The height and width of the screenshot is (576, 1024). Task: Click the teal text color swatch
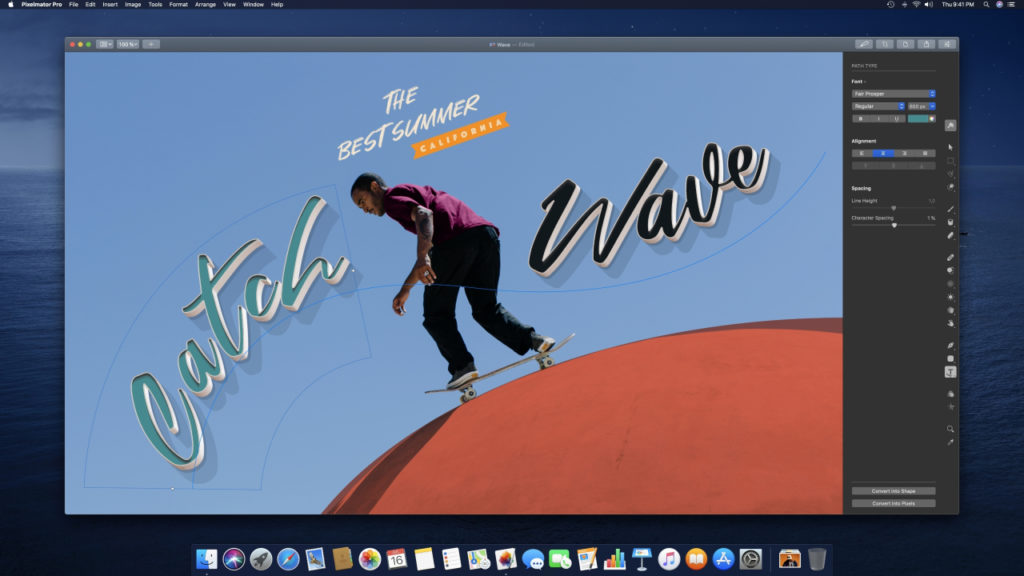[918, 119]
